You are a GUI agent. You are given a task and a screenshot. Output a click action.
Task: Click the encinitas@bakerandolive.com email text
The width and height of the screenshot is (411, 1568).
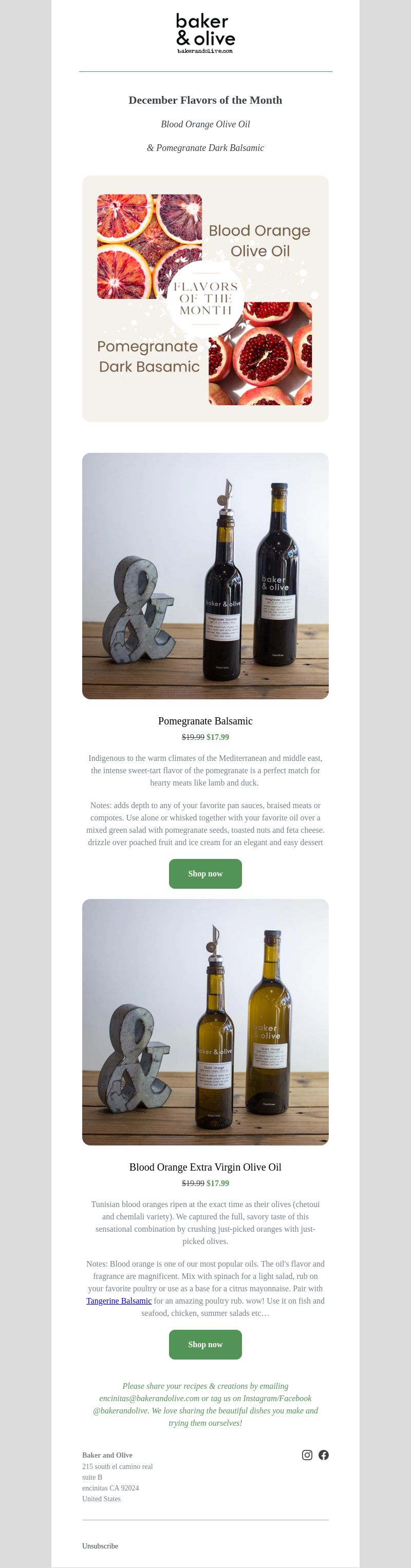(x=149, y=1398)
